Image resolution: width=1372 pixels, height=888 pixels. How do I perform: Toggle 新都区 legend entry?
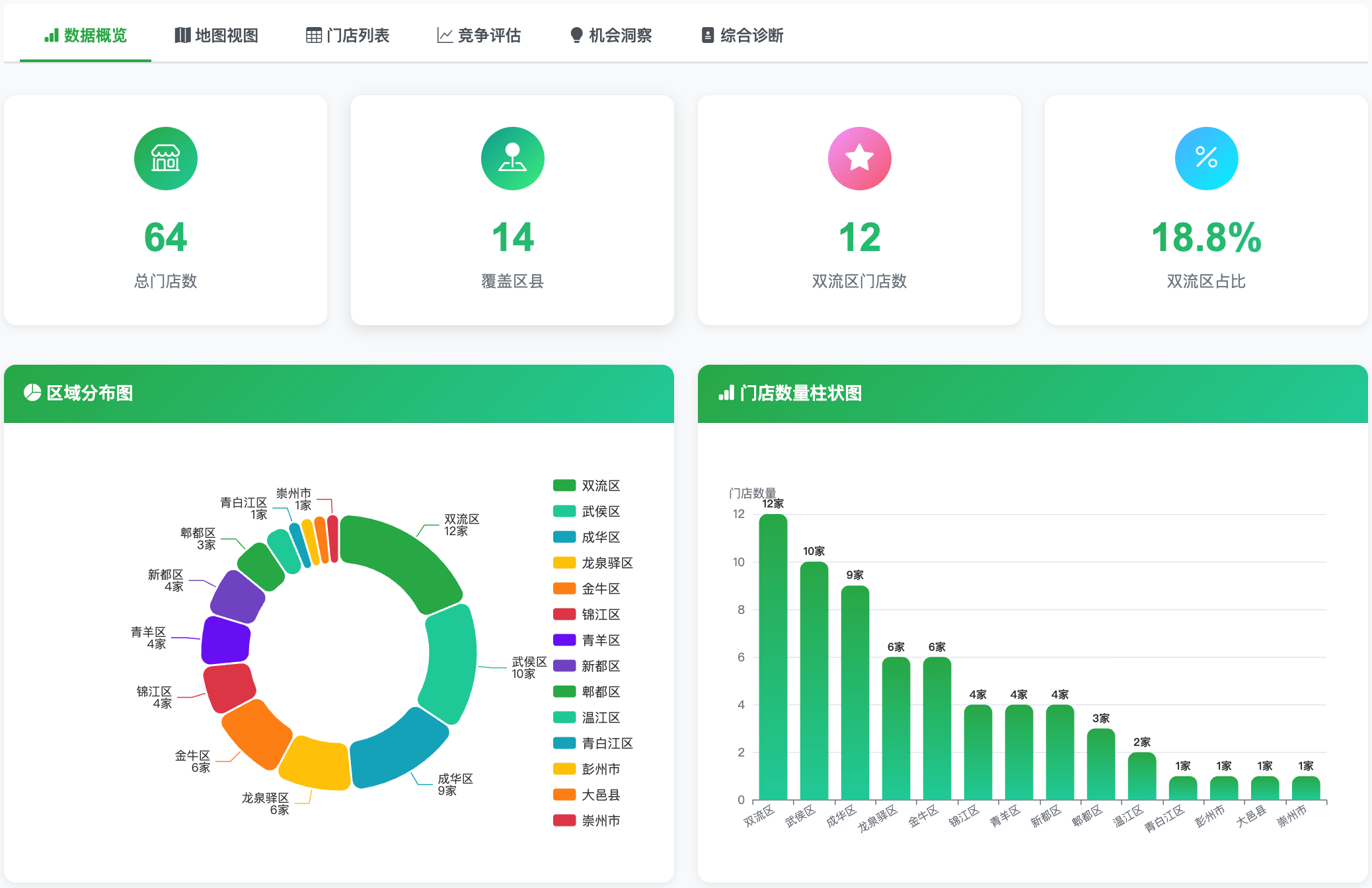click(x=587, y=666)
